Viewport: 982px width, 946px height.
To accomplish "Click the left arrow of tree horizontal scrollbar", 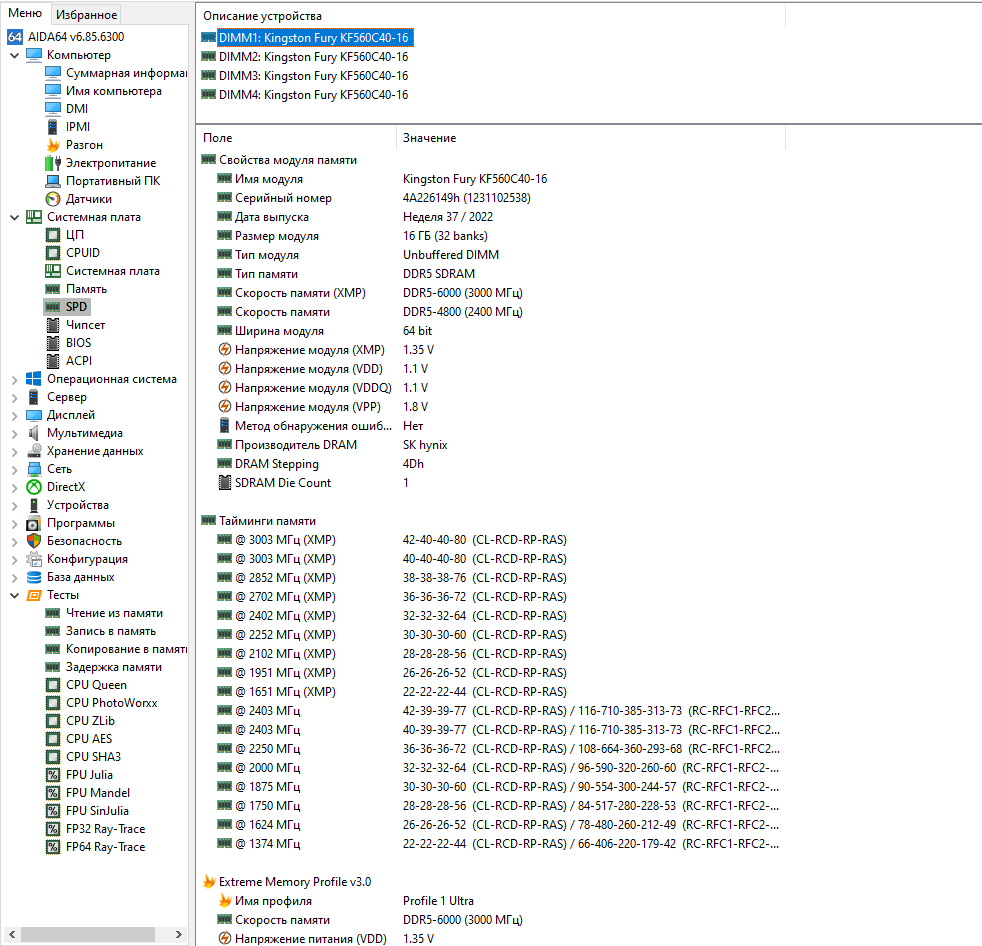I will click(12, 934).
